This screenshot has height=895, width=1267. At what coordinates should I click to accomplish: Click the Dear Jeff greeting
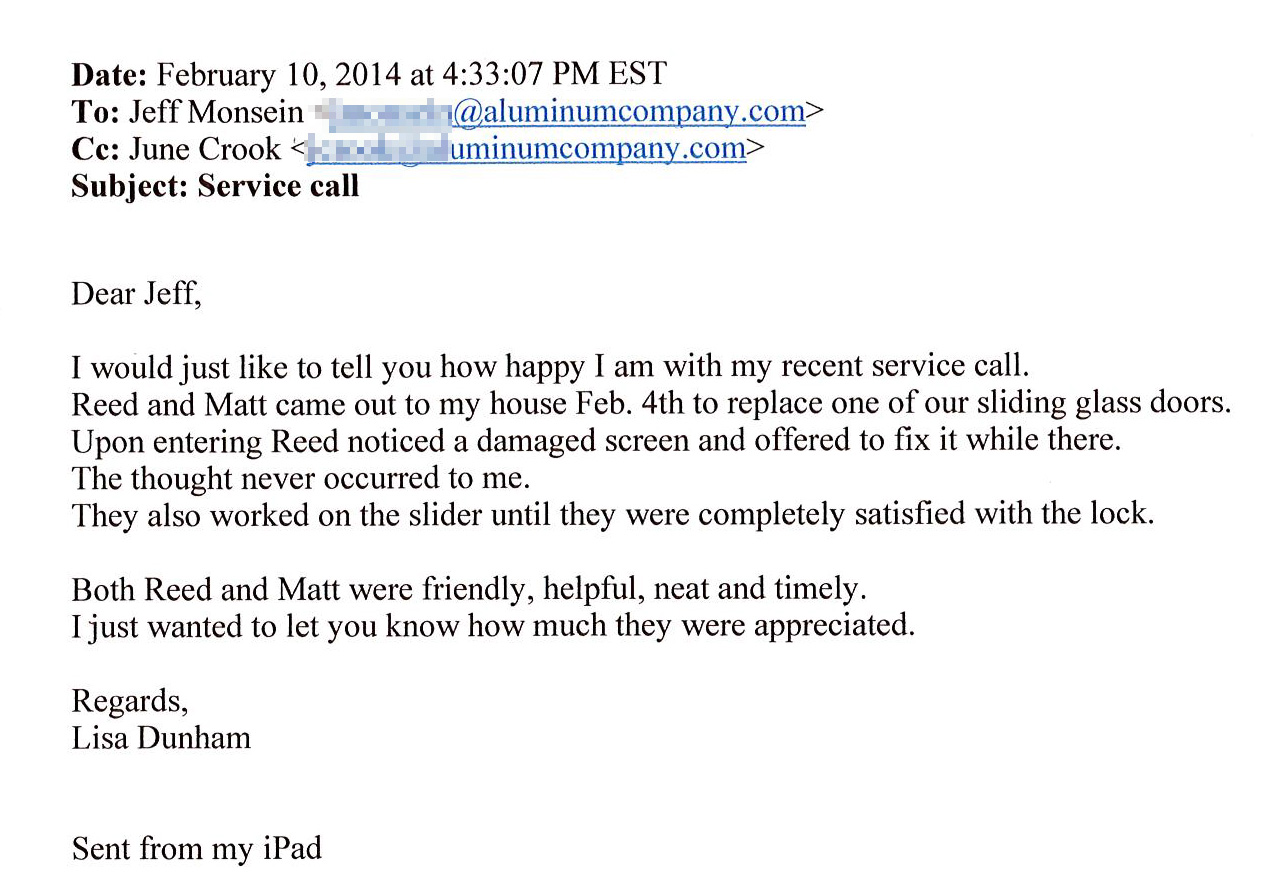[137, 295]
